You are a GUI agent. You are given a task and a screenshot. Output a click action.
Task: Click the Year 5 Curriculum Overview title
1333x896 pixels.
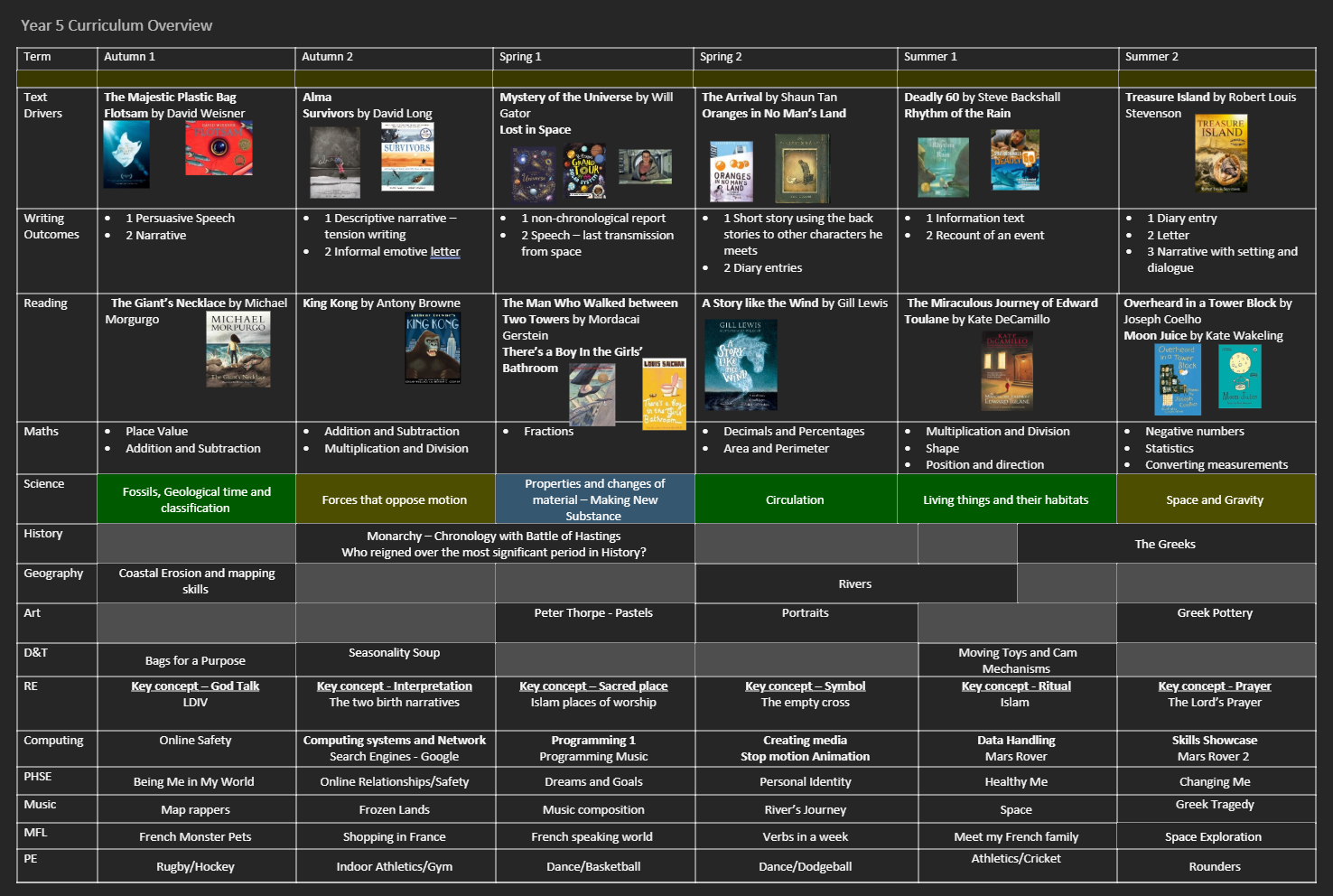click(117, 25)
